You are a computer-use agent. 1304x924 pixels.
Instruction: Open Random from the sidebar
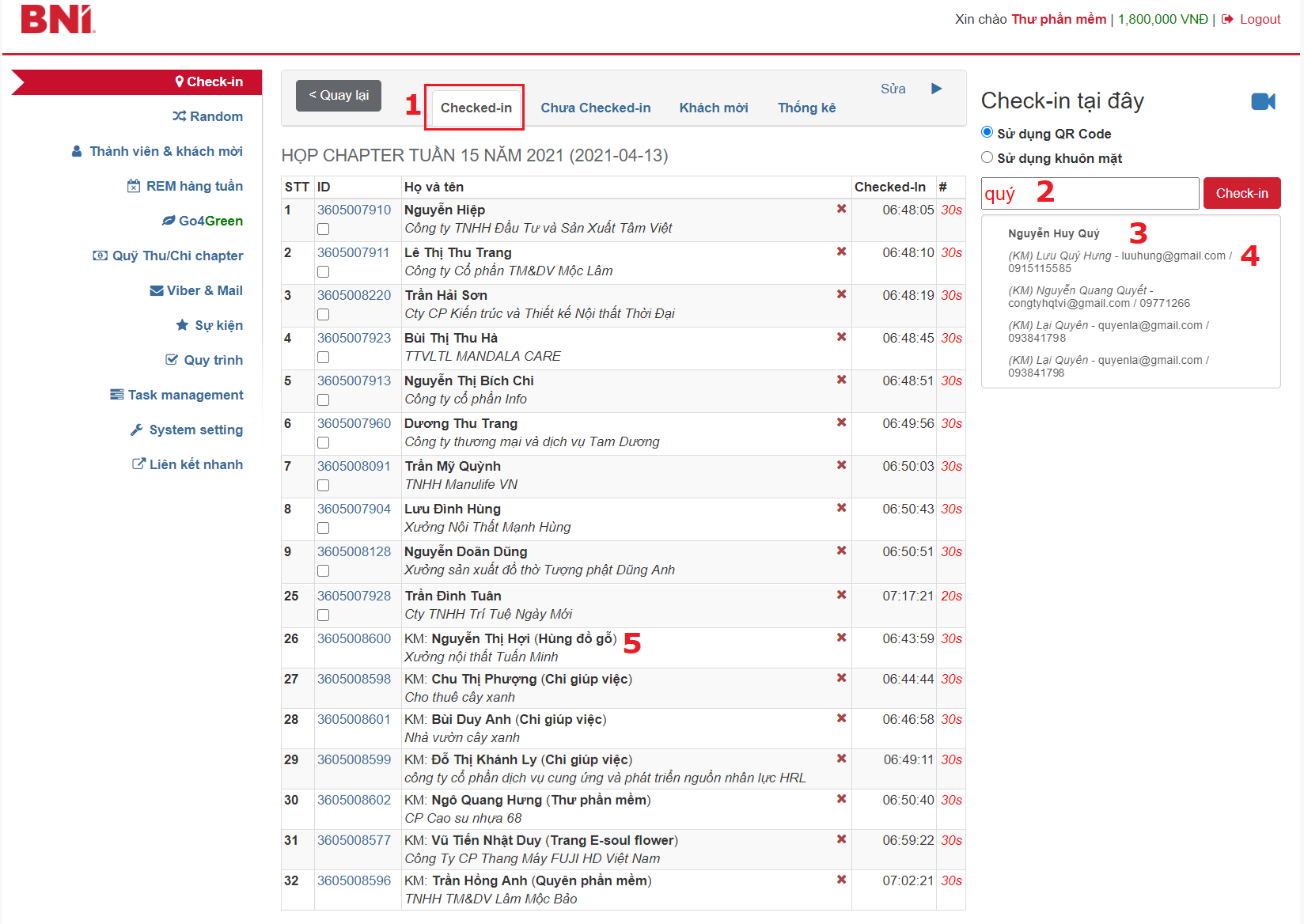208,116
